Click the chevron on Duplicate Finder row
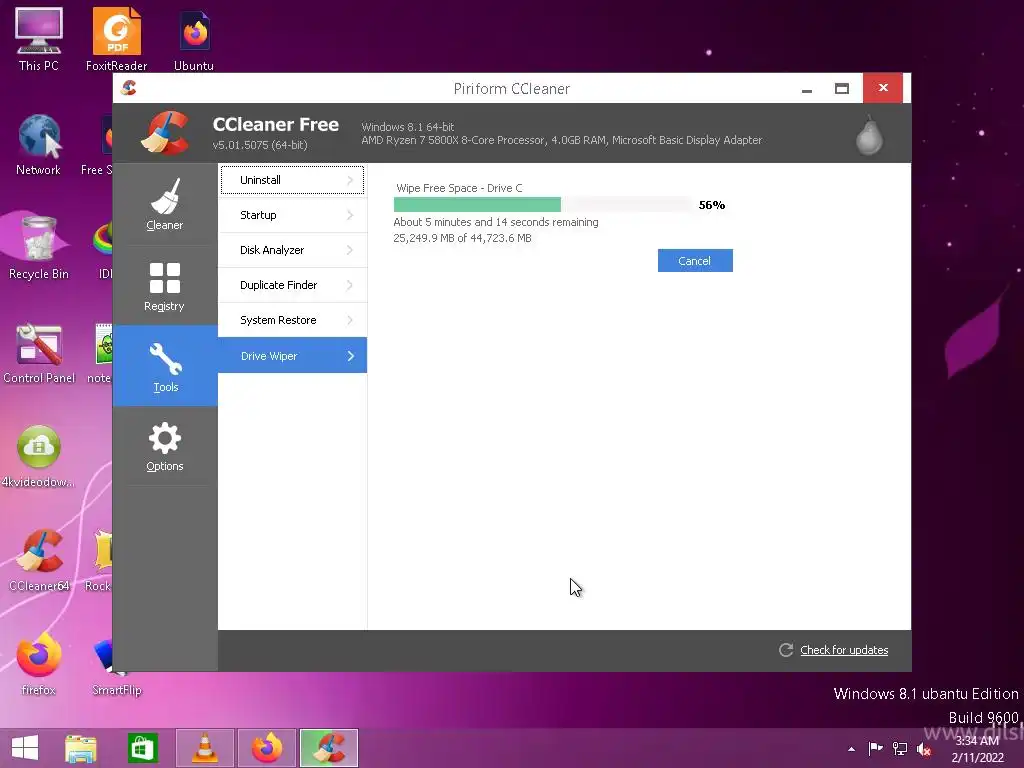1024x768 pixels. pyautogui.click(x=350, y=285)
